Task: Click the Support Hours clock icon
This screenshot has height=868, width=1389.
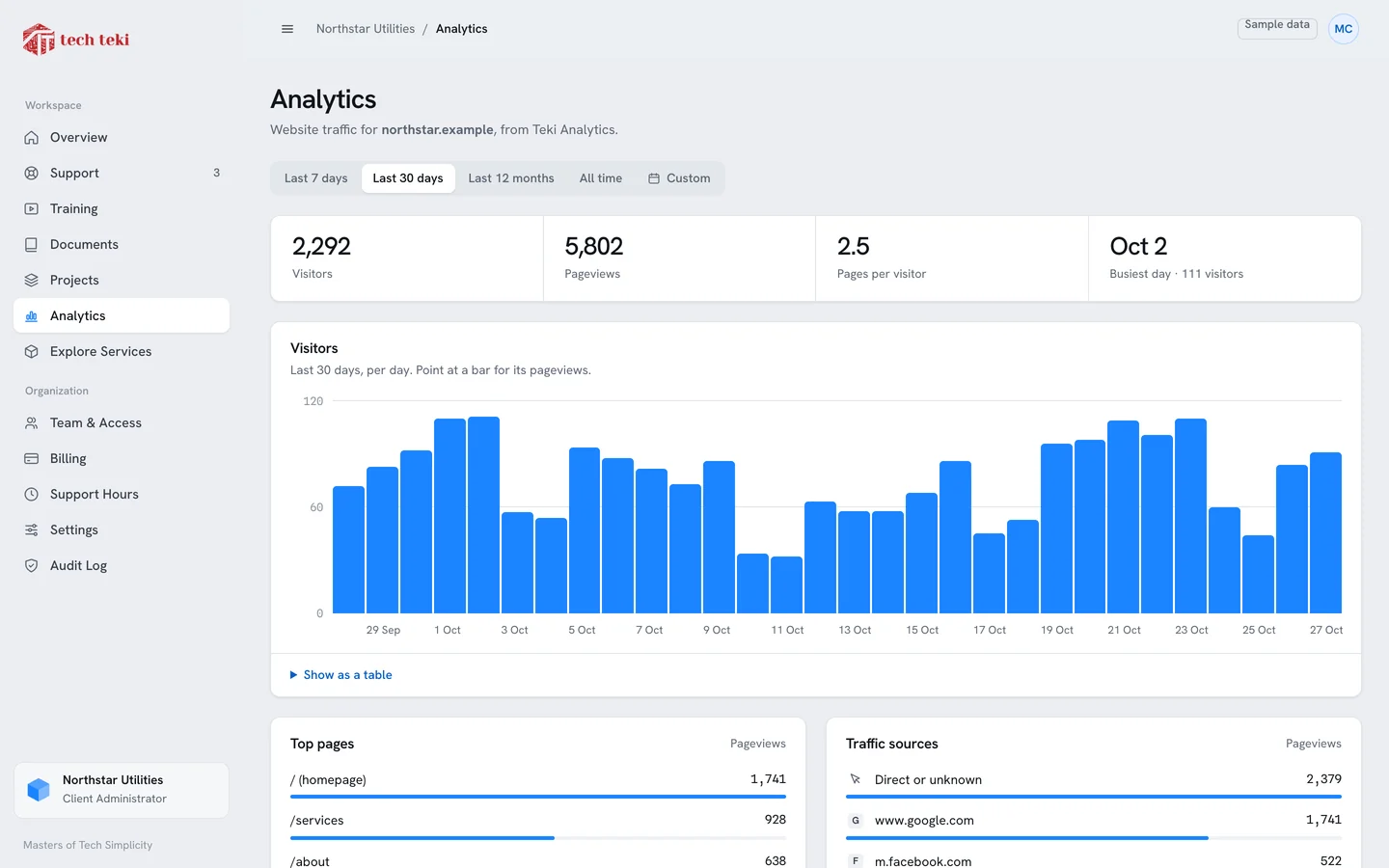Action: pos(32,495)
